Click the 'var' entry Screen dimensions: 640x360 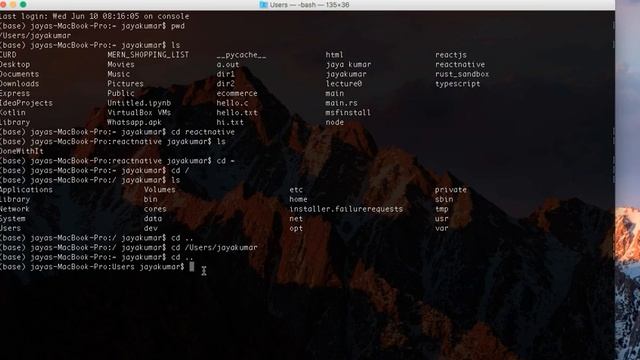pos(441,228)
